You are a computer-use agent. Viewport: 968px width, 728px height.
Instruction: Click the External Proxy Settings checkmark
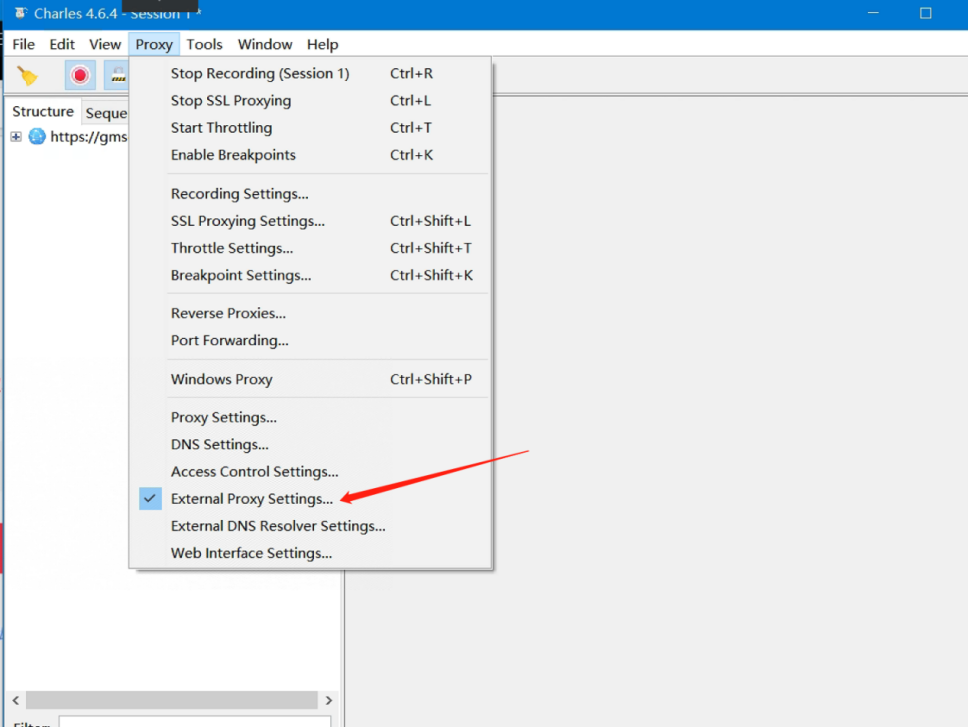(150, 498)
